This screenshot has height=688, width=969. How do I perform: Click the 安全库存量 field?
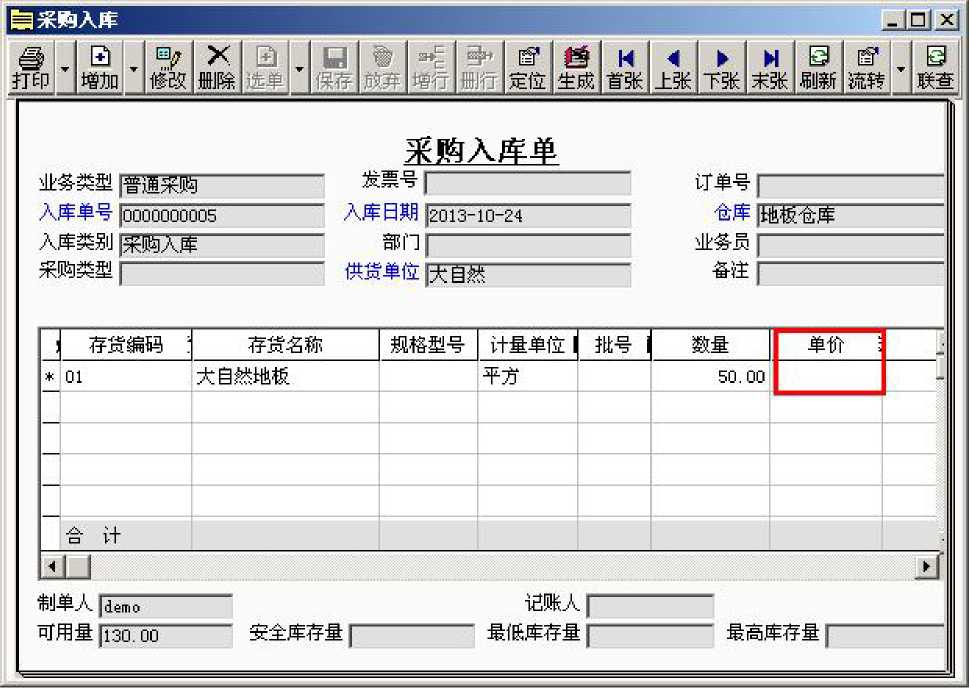[x=412, y=635]
